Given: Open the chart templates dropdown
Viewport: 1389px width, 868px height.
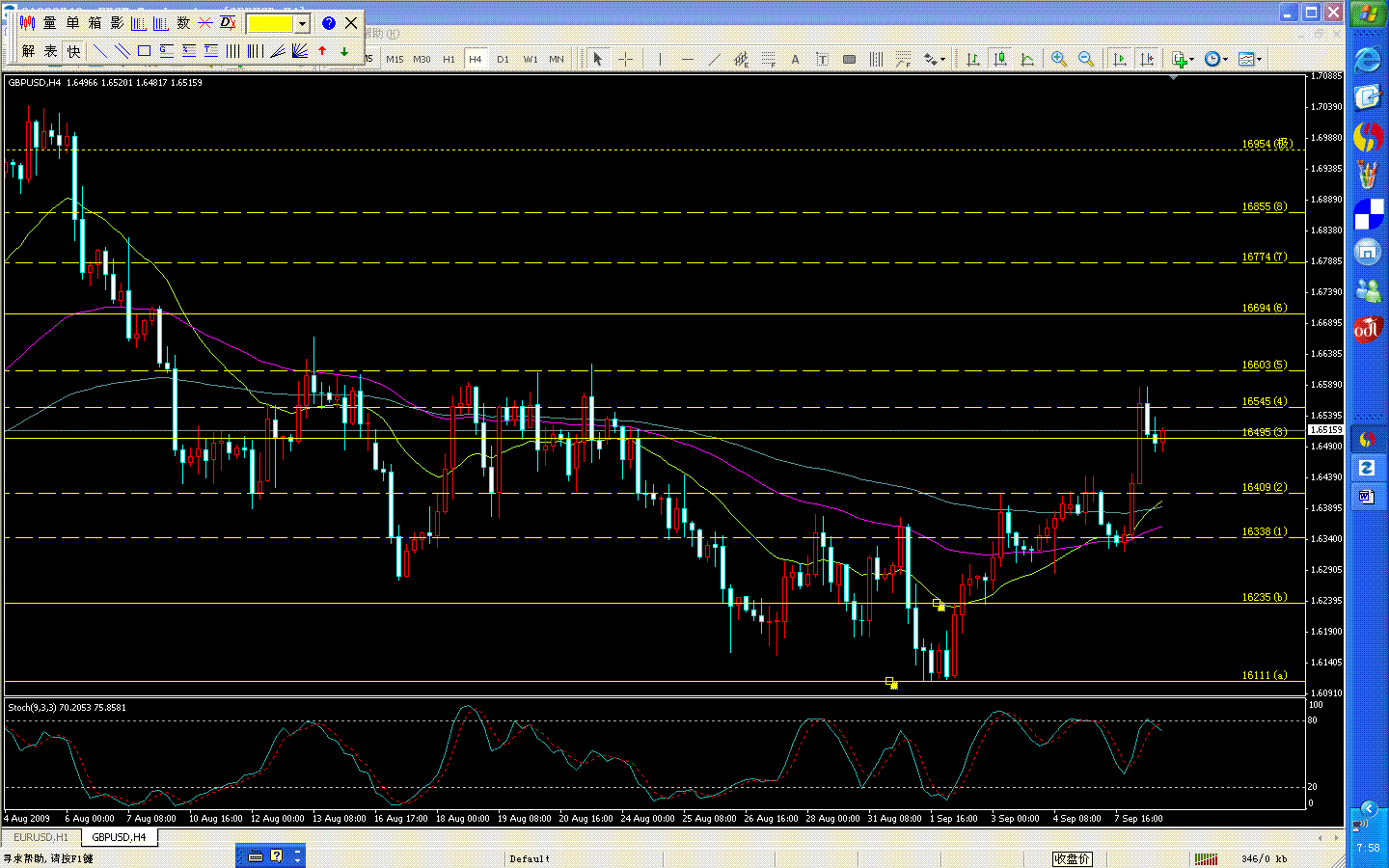Looking at the screenshot, I should click(1250, 59).
